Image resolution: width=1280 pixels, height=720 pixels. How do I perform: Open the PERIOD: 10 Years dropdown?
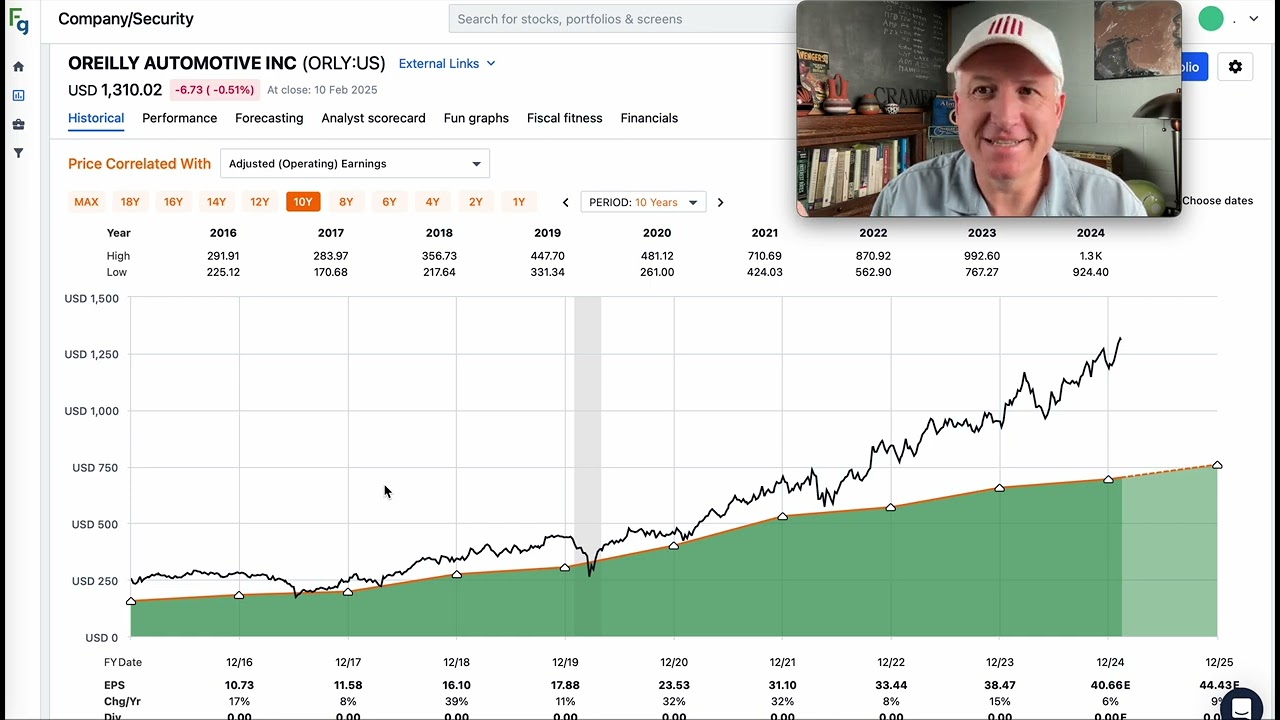click(x=643, y=202)
